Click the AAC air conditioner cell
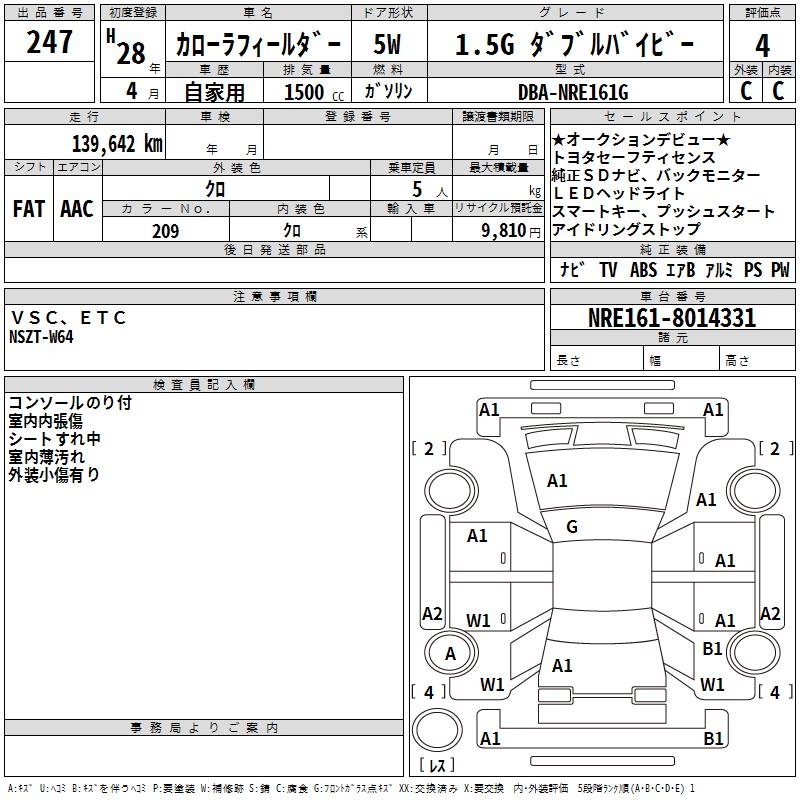The image size is (800, 800). [x=78, y=209]
